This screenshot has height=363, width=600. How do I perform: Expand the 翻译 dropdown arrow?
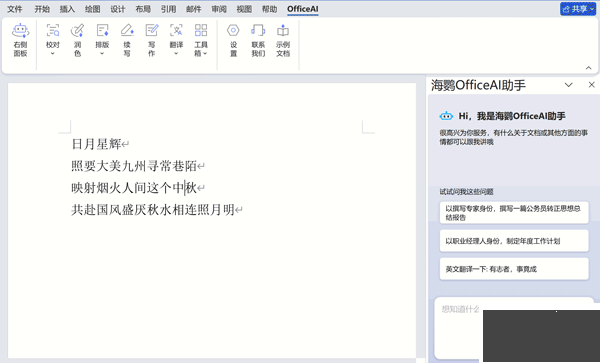(176, 54)
